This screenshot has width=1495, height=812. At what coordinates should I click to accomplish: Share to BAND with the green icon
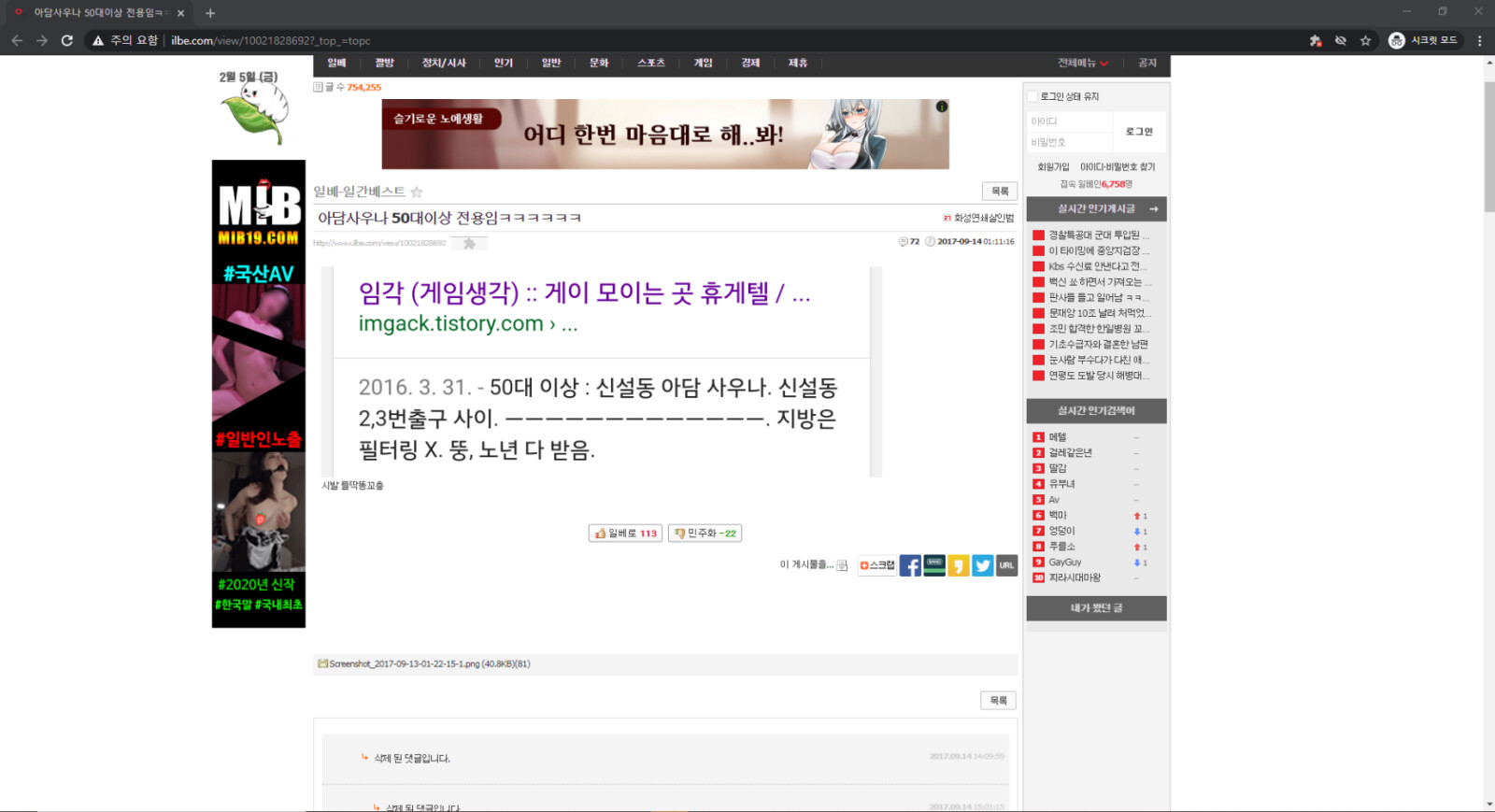pyautogui.click(x=933, y=565)
